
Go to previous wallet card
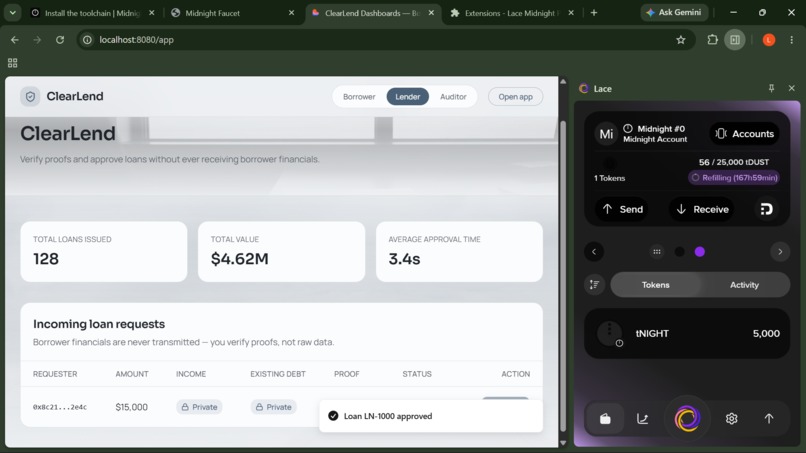click(x=594, y=251)
